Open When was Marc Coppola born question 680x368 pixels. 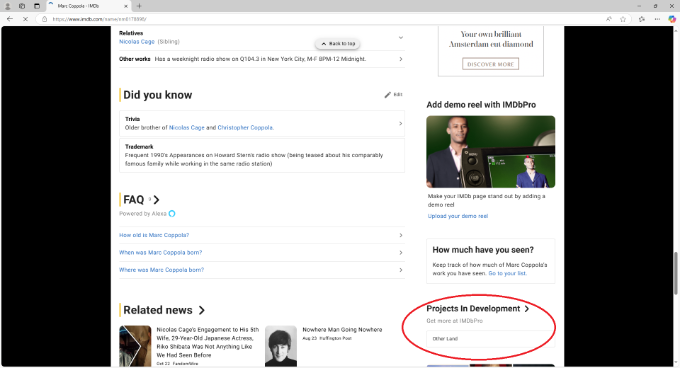pos(160,252)
